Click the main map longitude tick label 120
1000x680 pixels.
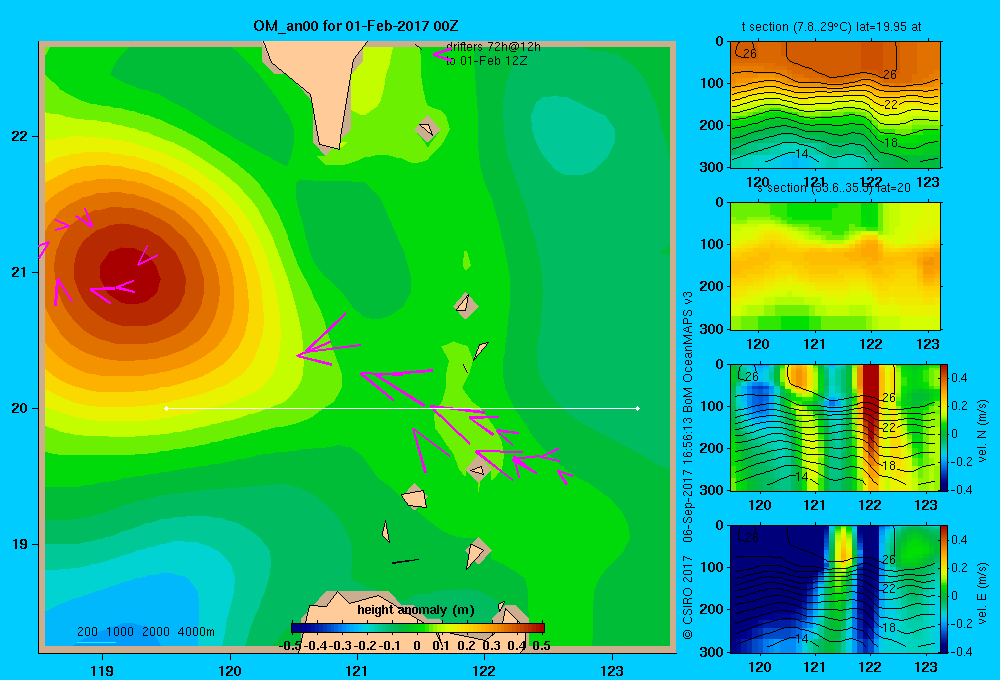[x=230, y=670]
